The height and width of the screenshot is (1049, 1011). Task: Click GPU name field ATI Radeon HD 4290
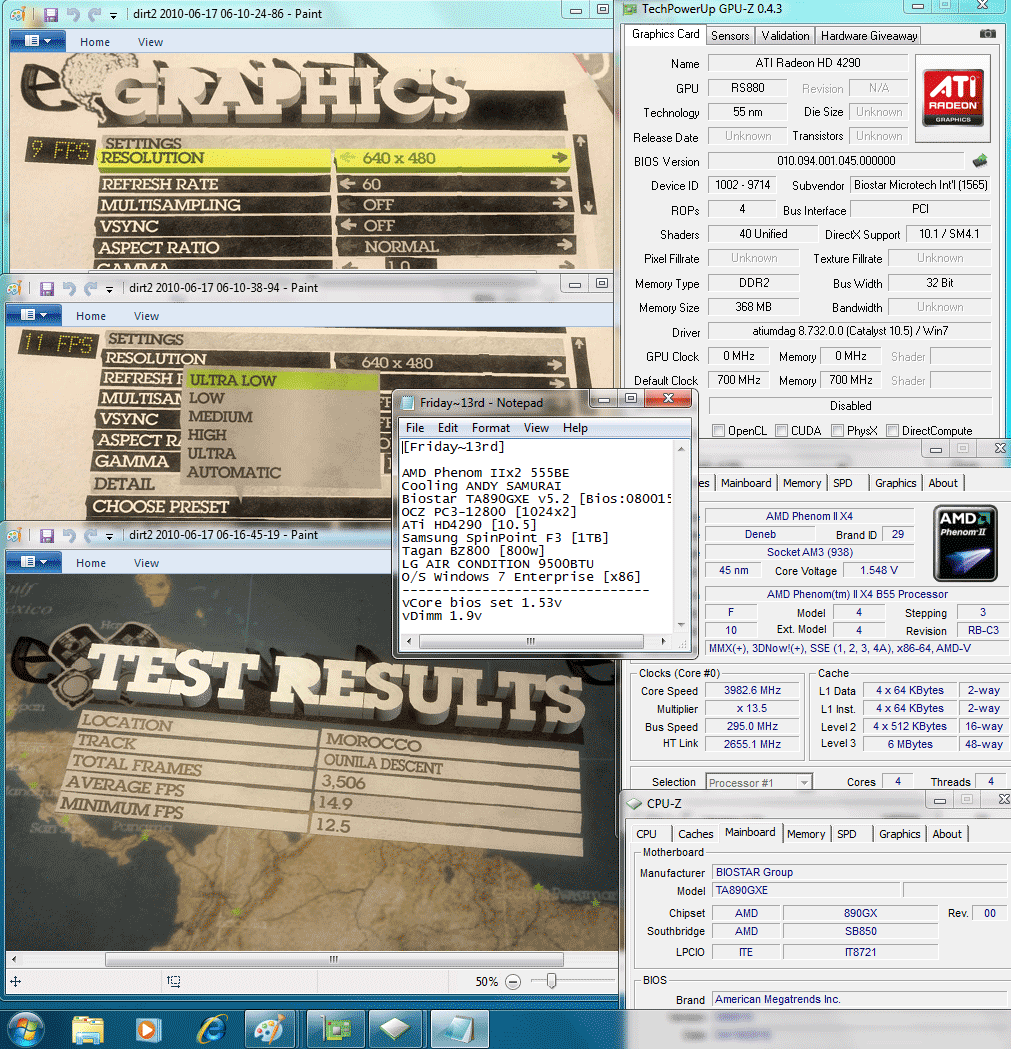808,63
